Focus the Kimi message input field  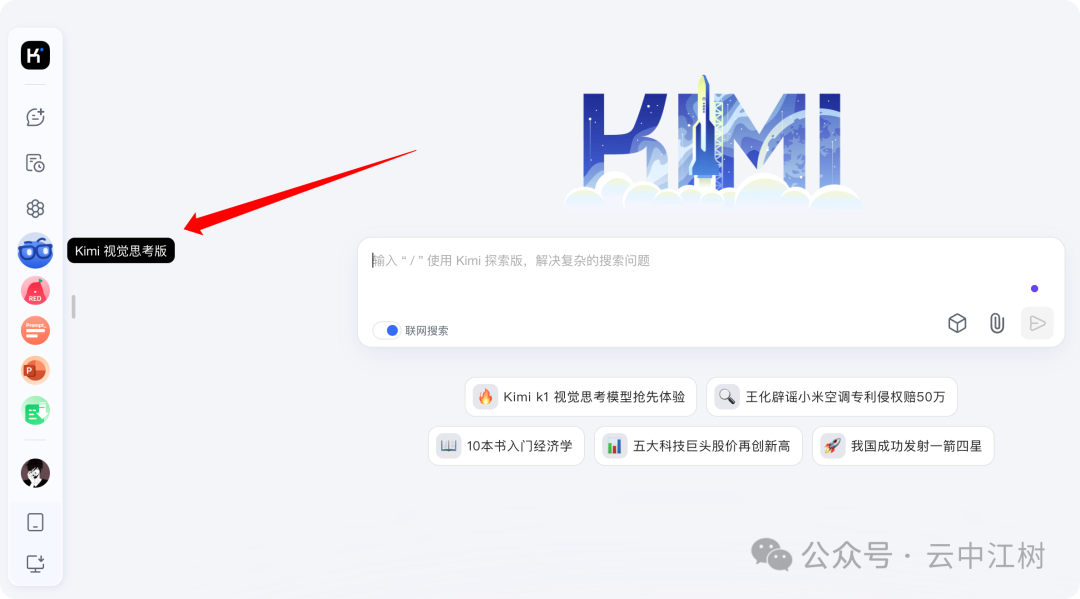(711, 275)
